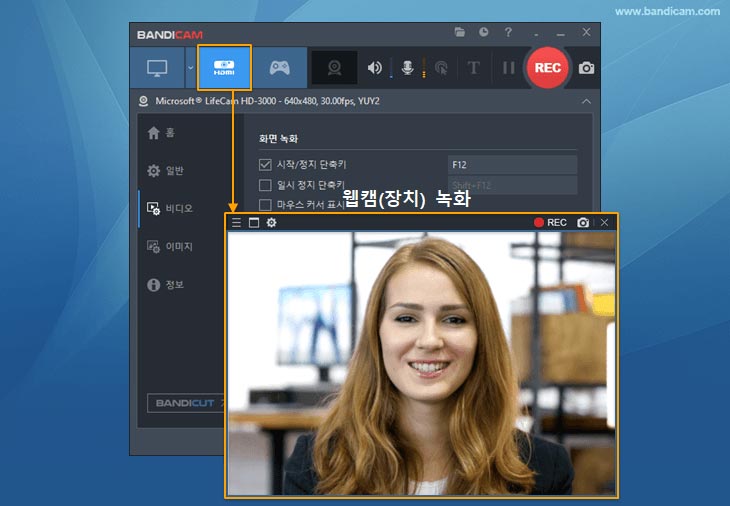Open scheduled recording clock icon
This screenshot has width=730, height=506.
(x=484, y=32)
